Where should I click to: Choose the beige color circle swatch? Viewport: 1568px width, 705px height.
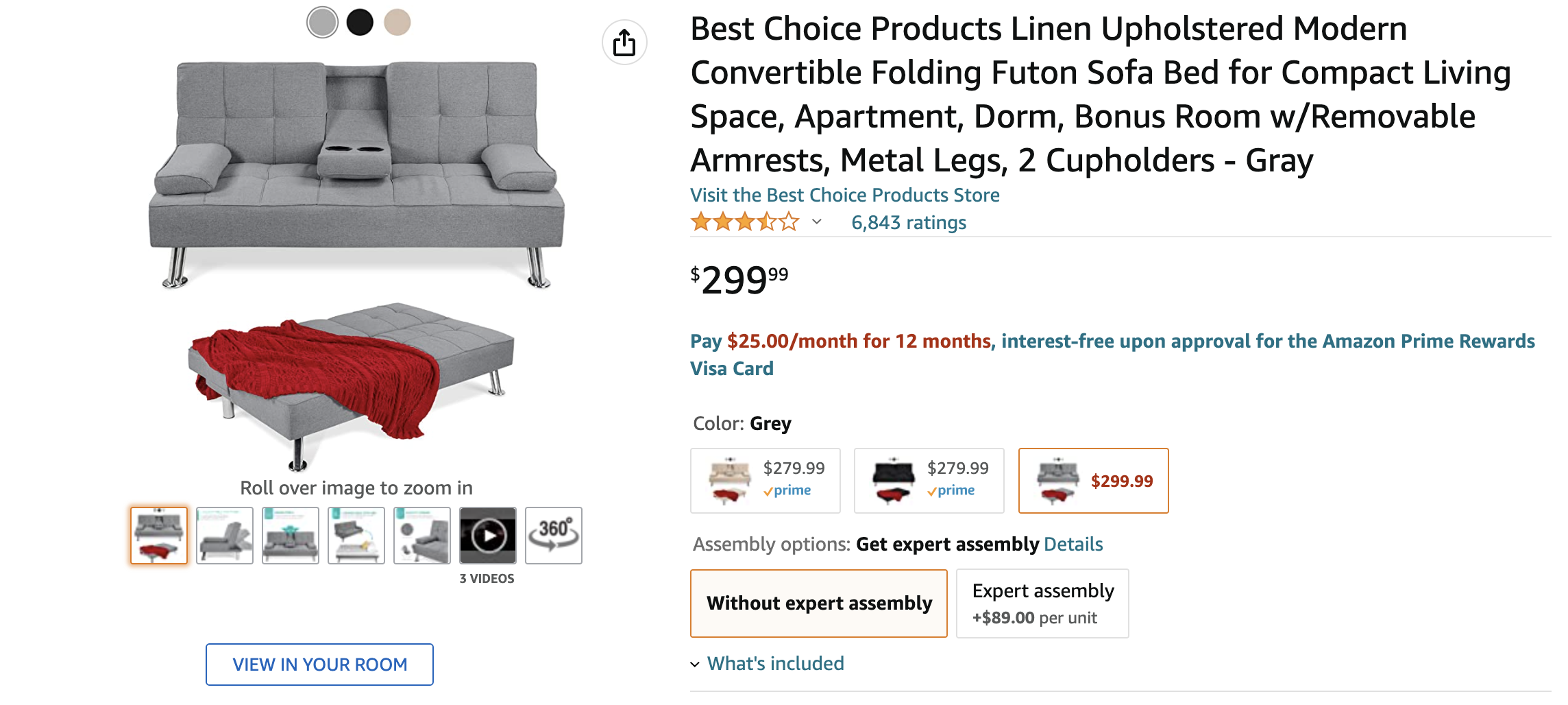point(397,23)
